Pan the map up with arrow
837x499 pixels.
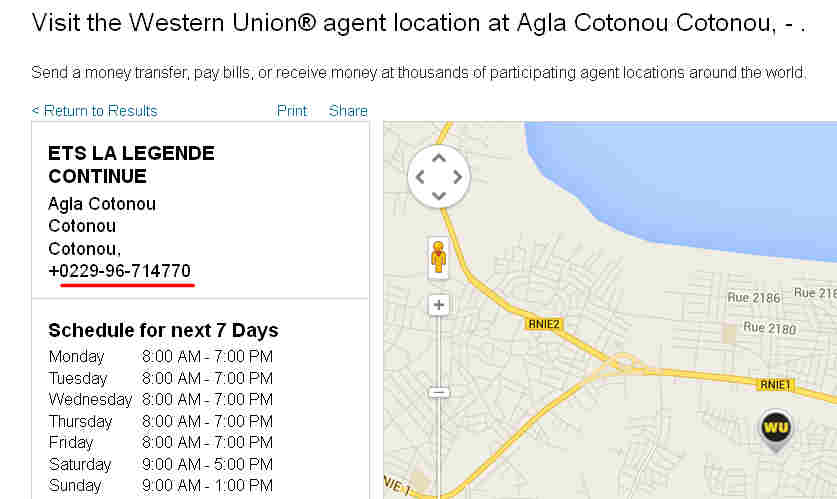438,158
